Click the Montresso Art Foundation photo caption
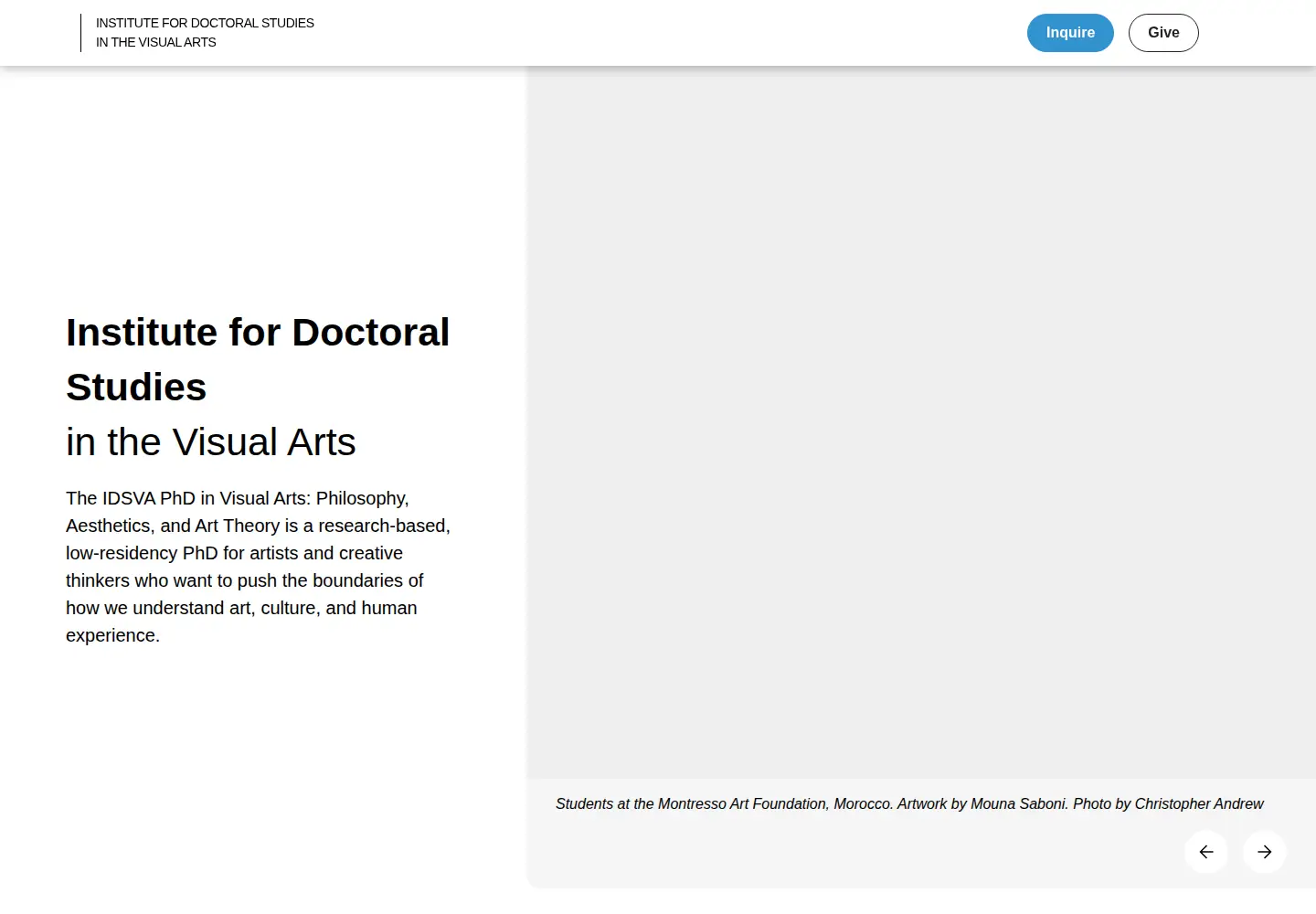This screenshot has height=914, width=1316. pos(909,804)
